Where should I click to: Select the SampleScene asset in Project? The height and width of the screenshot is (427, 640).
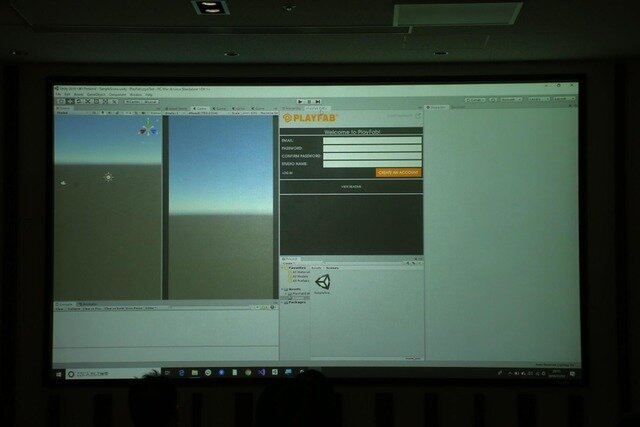coord(322,284)
